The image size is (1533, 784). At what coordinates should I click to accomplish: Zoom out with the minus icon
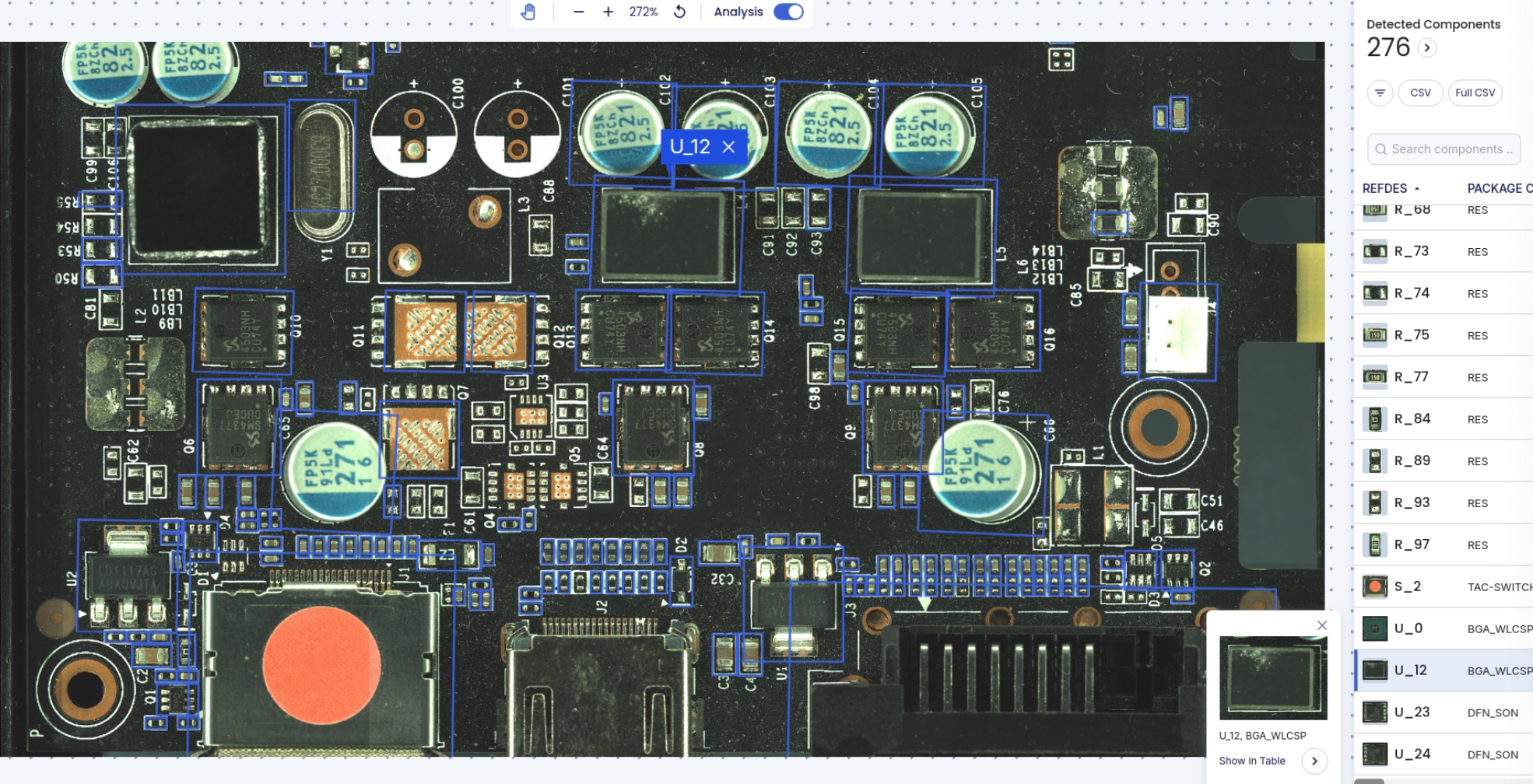pyautogui.click(x=578, y=12)
